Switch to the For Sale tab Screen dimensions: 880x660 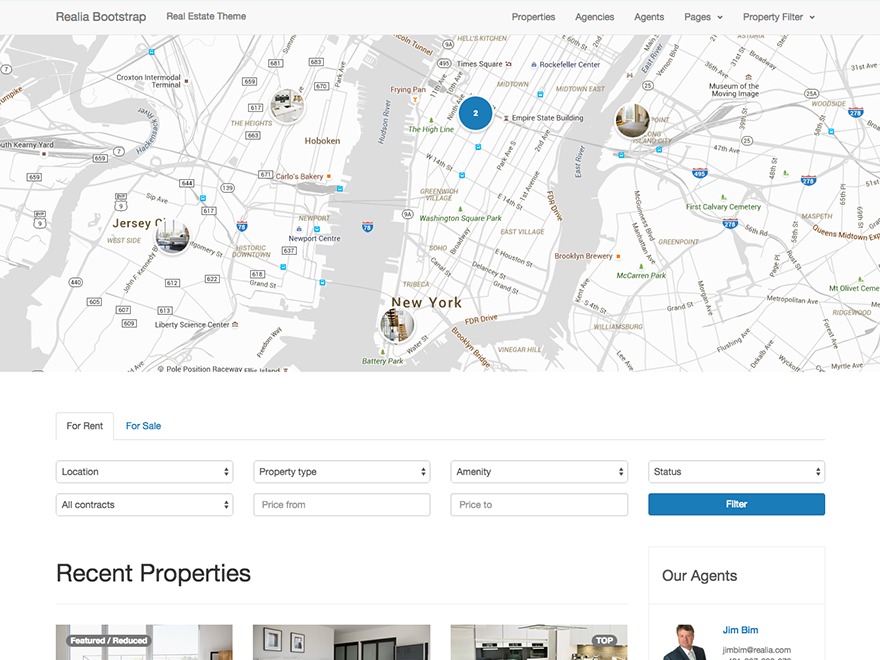[x=143, y=426]
